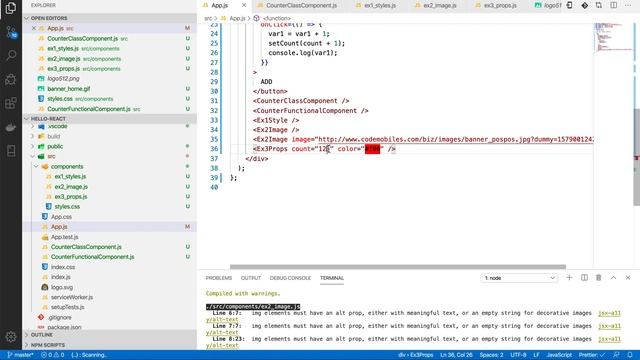Open notifications bell in status bar
640x360 pixels.
tap(630, 355)
